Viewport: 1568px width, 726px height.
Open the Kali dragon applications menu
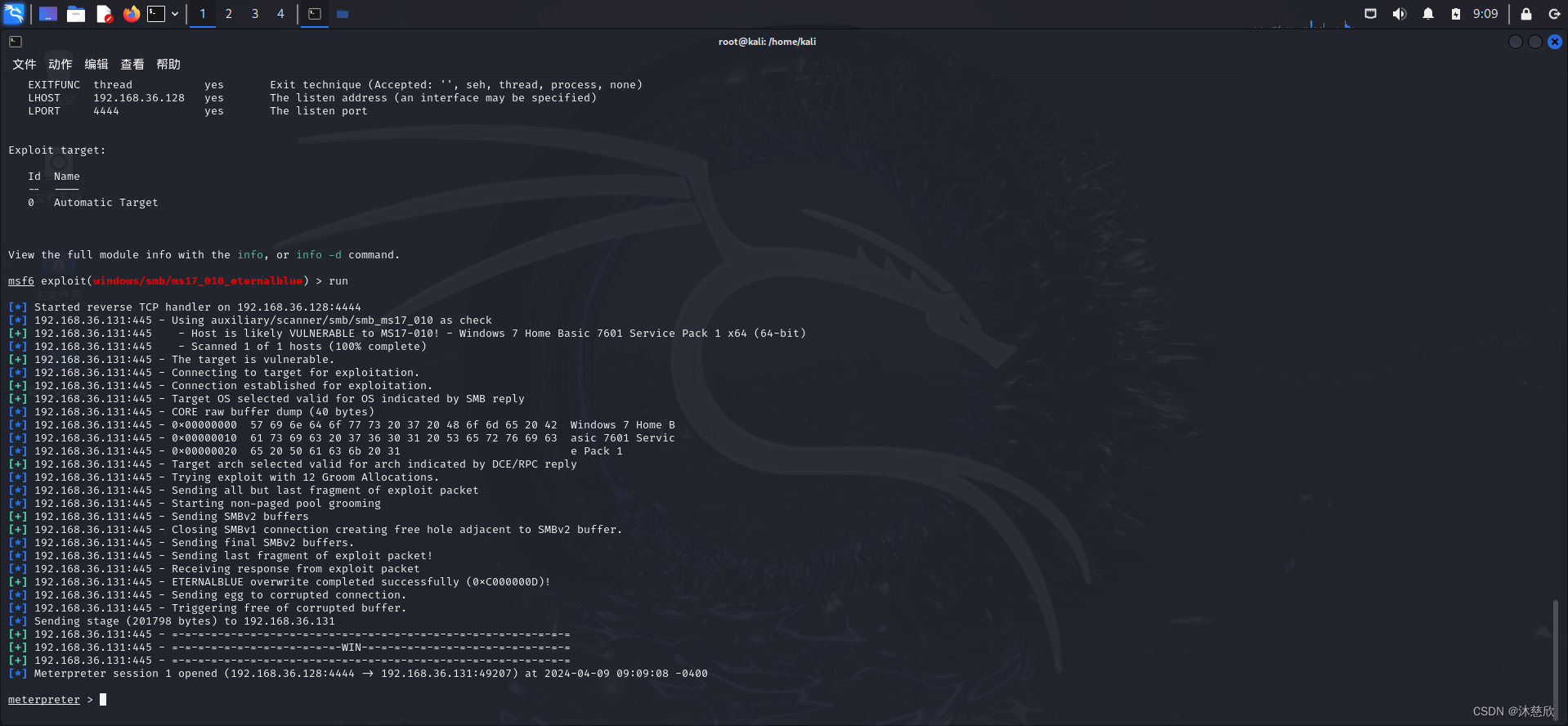pos(14,13)
